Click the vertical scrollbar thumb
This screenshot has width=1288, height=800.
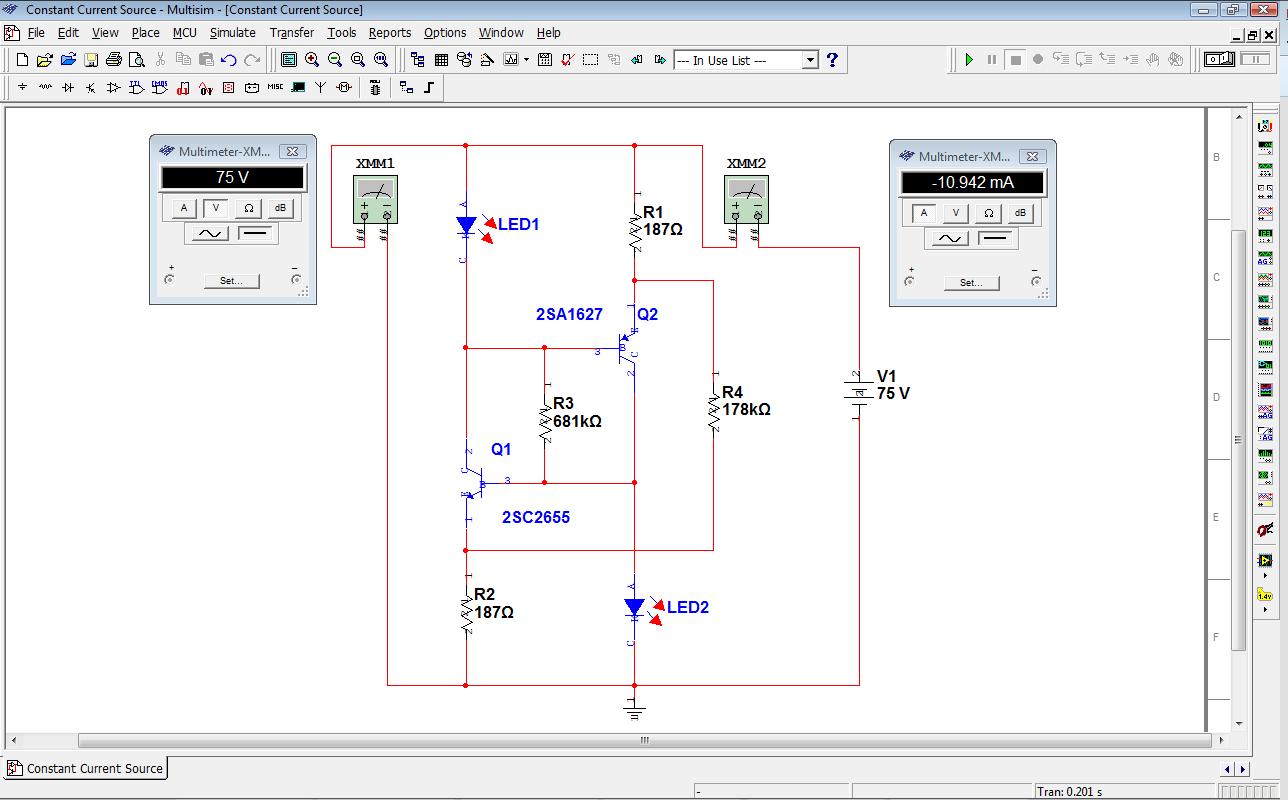coord(1239,439)
